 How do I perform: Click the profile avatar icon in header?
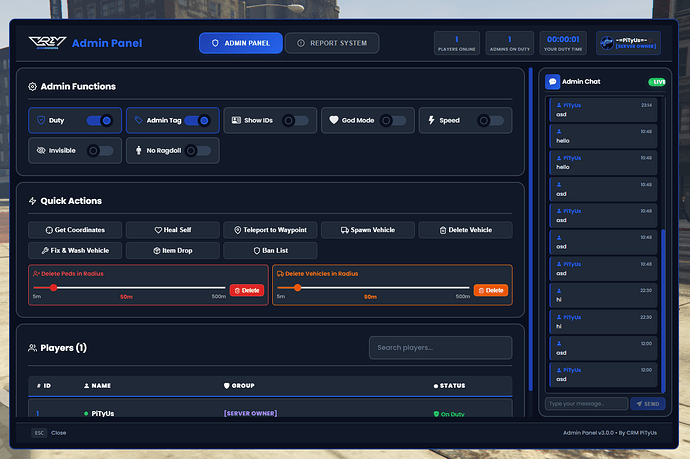pyautogui.click(x=607, y=43)
